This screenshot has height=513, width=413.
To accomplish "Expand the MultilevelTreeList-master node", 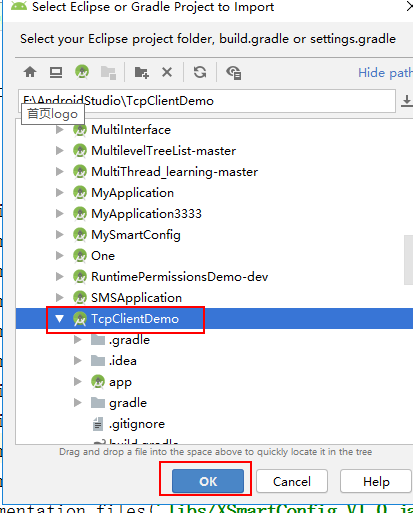I will coord(60,151).
